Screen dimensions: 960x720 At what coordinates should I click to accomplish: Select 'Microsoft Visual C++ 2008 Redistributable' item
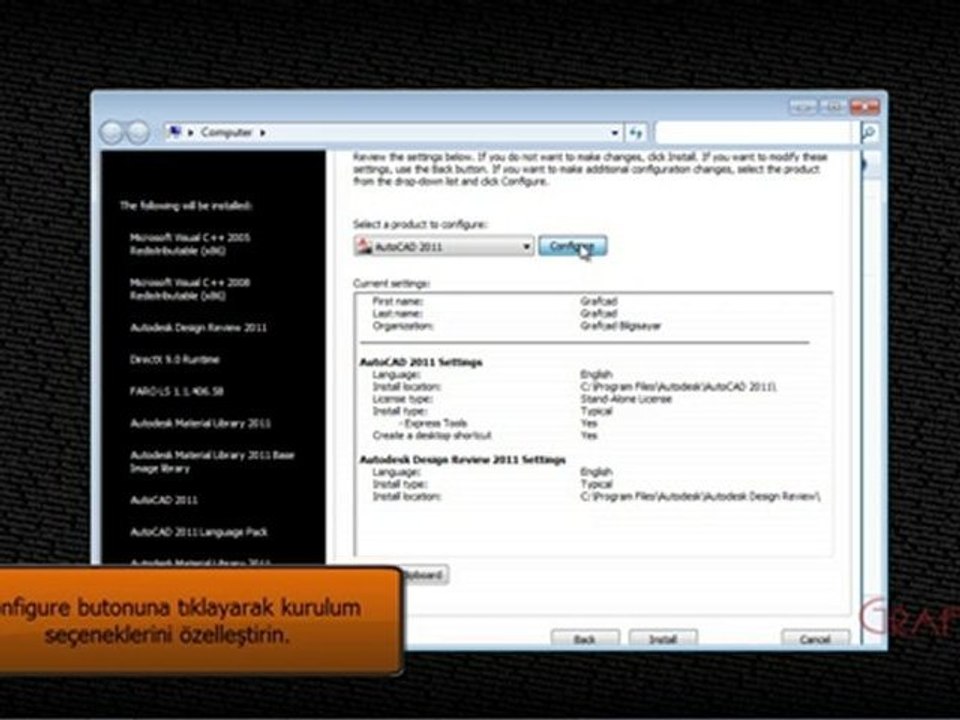tap(190, 289)
